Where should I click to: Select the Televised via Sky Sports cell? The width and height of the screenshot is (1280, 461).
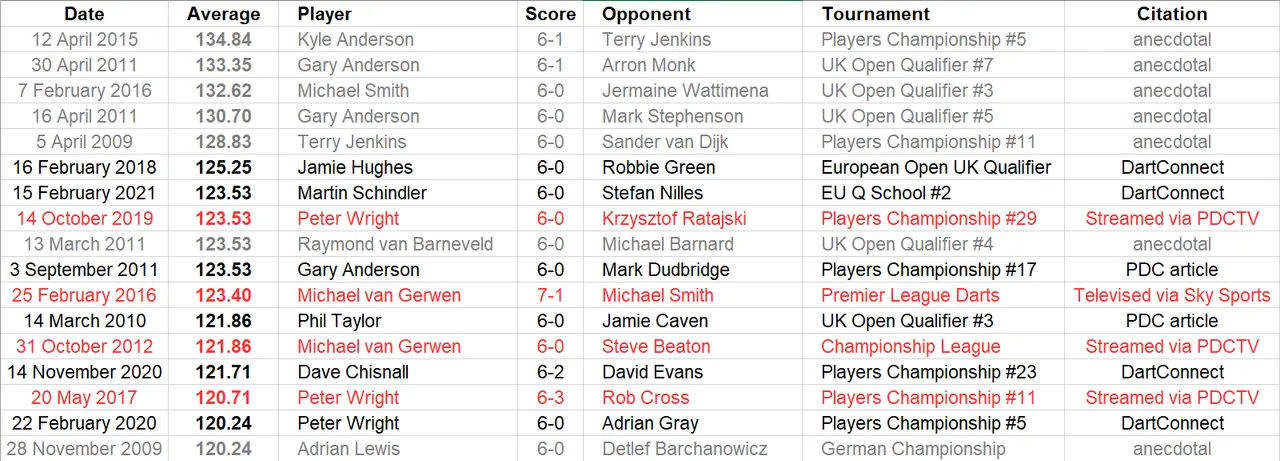[x=1172, y=296]
